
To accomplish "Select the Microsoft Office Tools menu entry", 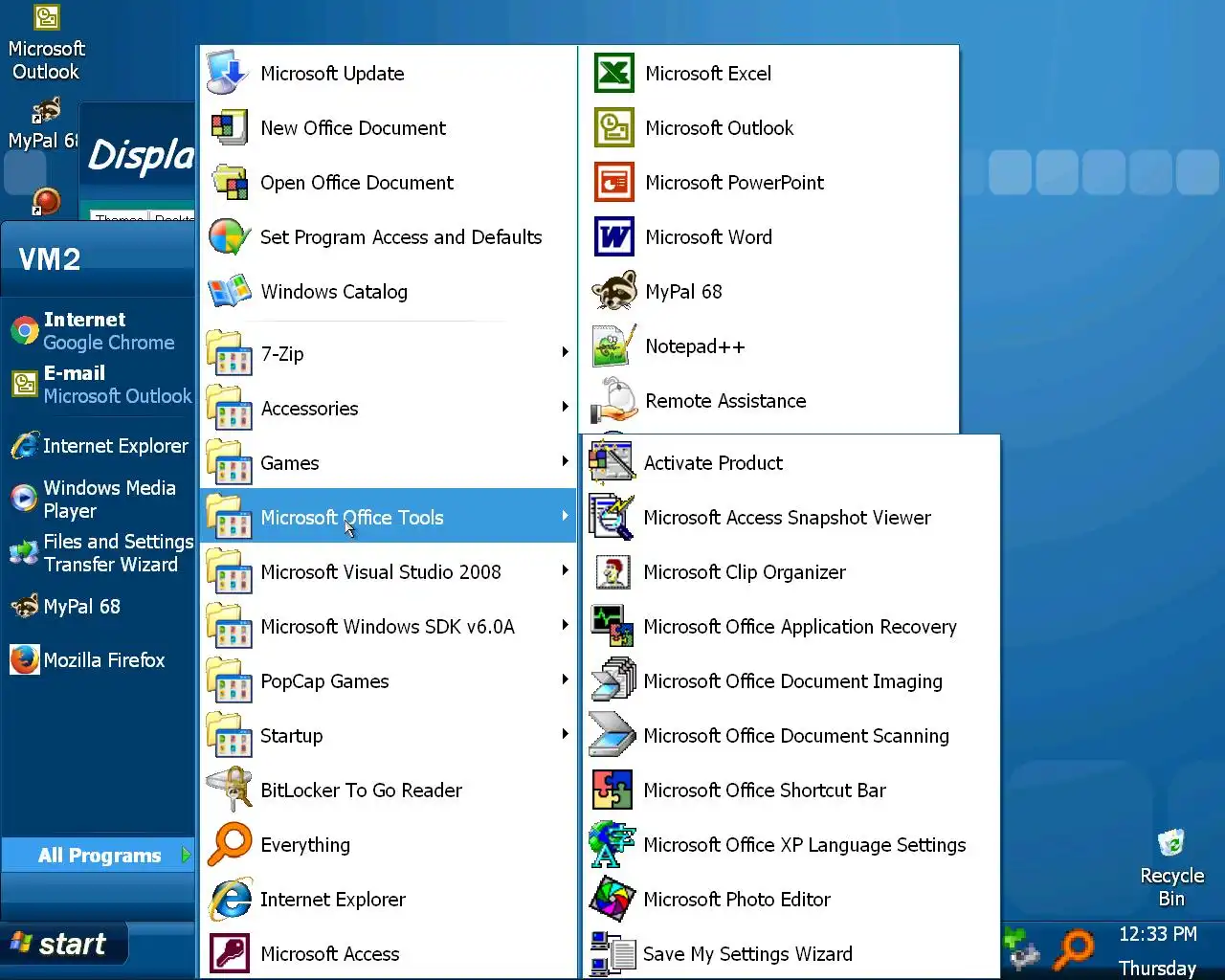I will [388, 518].
